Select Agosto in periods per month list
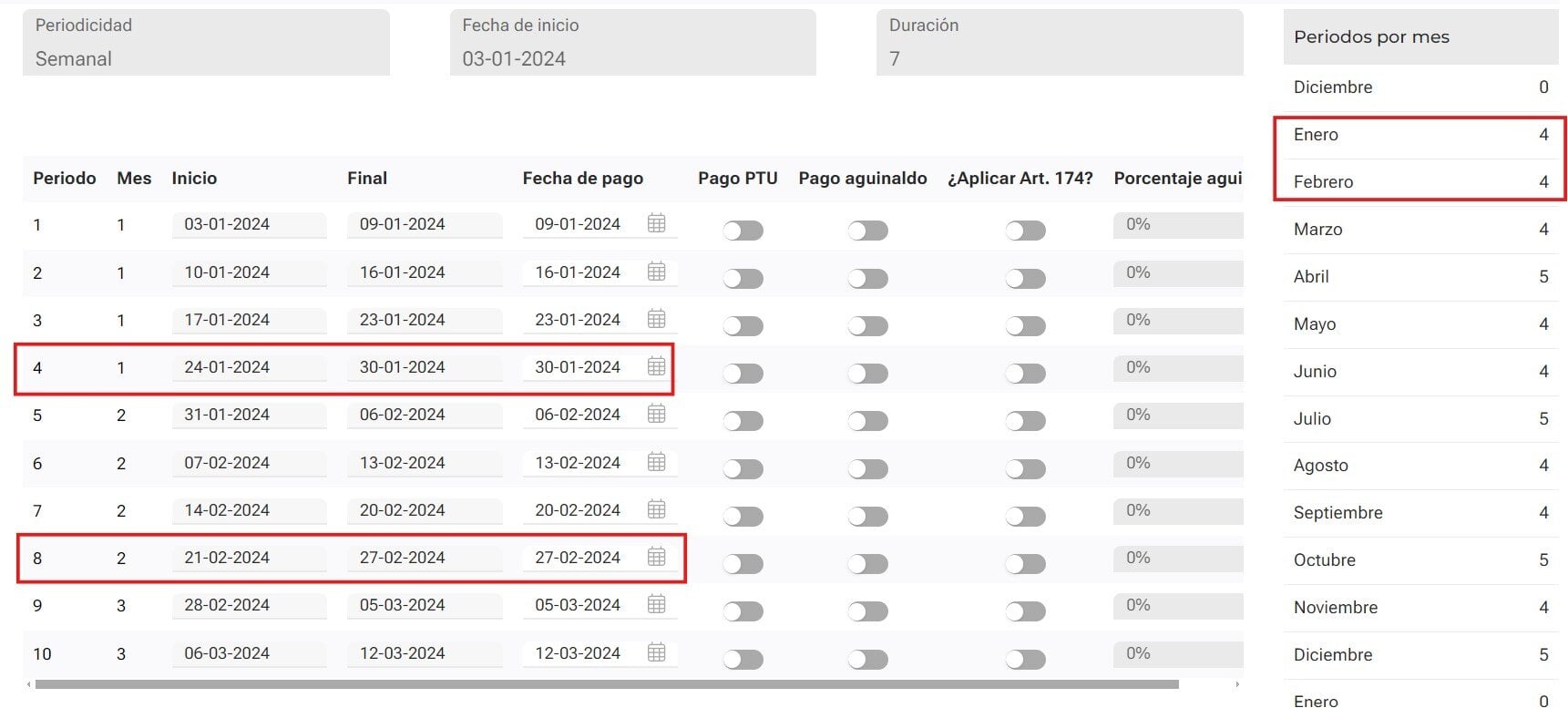 pos(1420,466)
